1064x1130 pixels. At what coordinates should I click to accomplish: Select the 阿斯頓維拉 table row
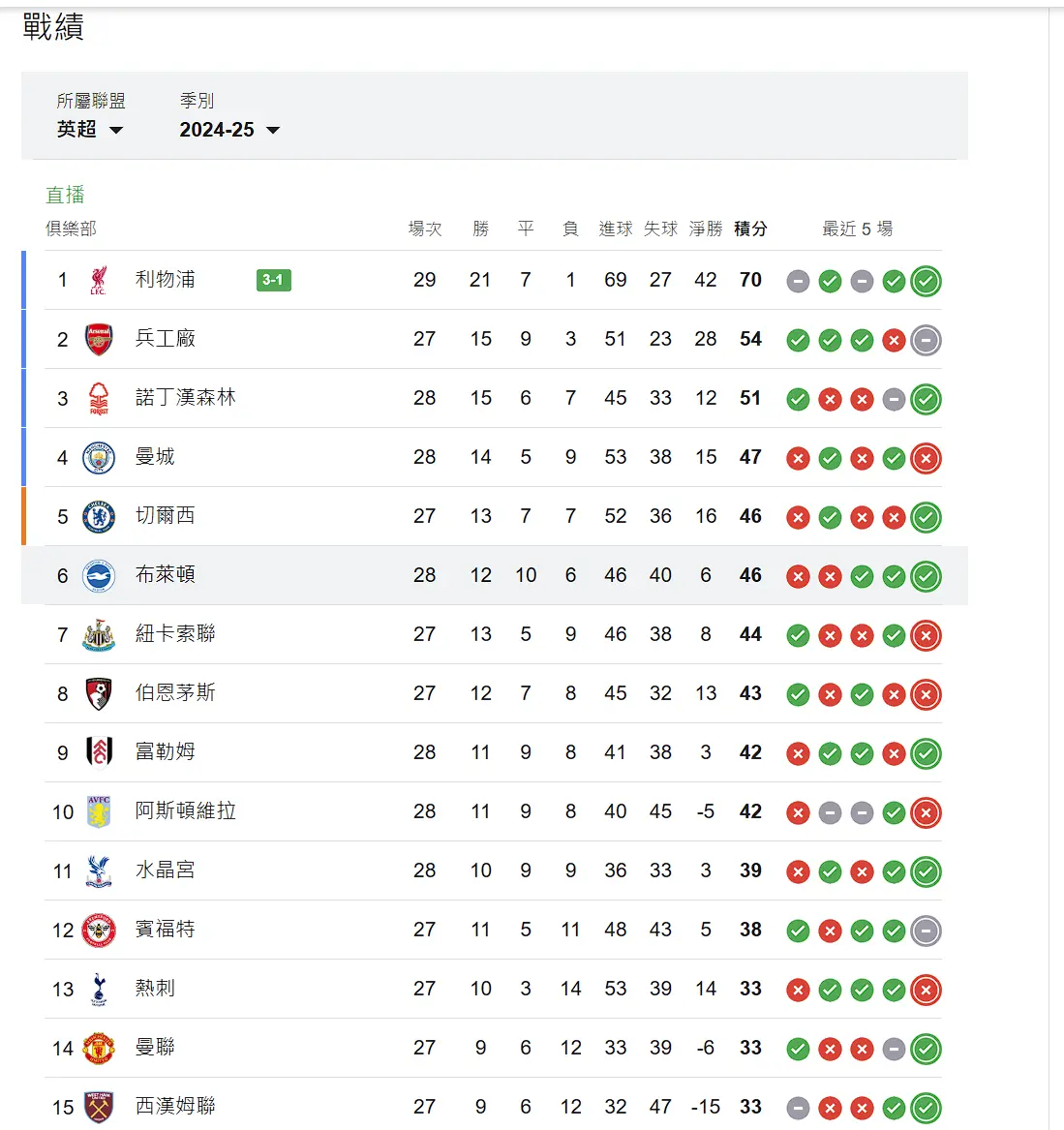[x=494, y=811]
